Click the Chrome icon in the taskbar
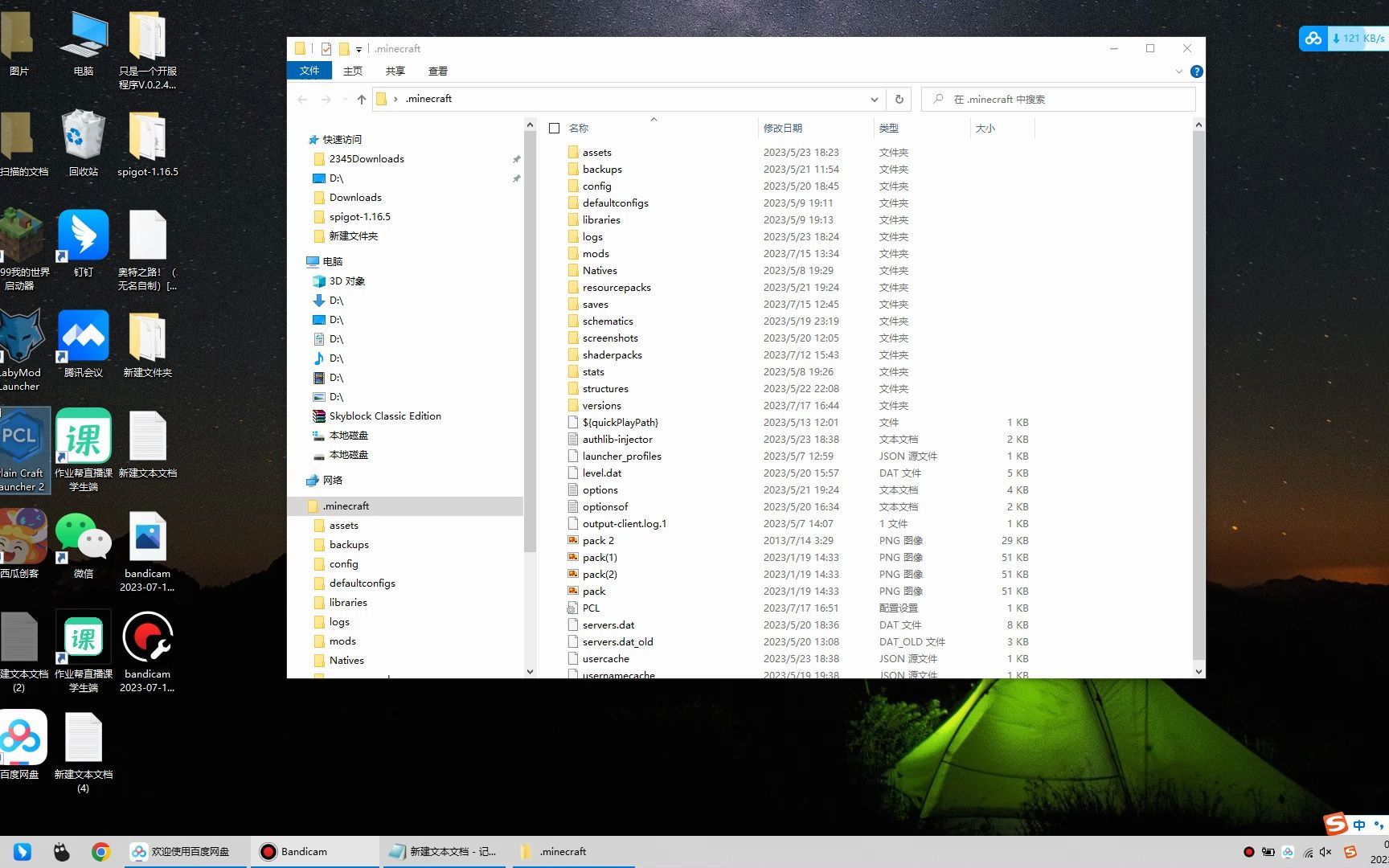The image size is (1389, 868). tap(100, 852)
